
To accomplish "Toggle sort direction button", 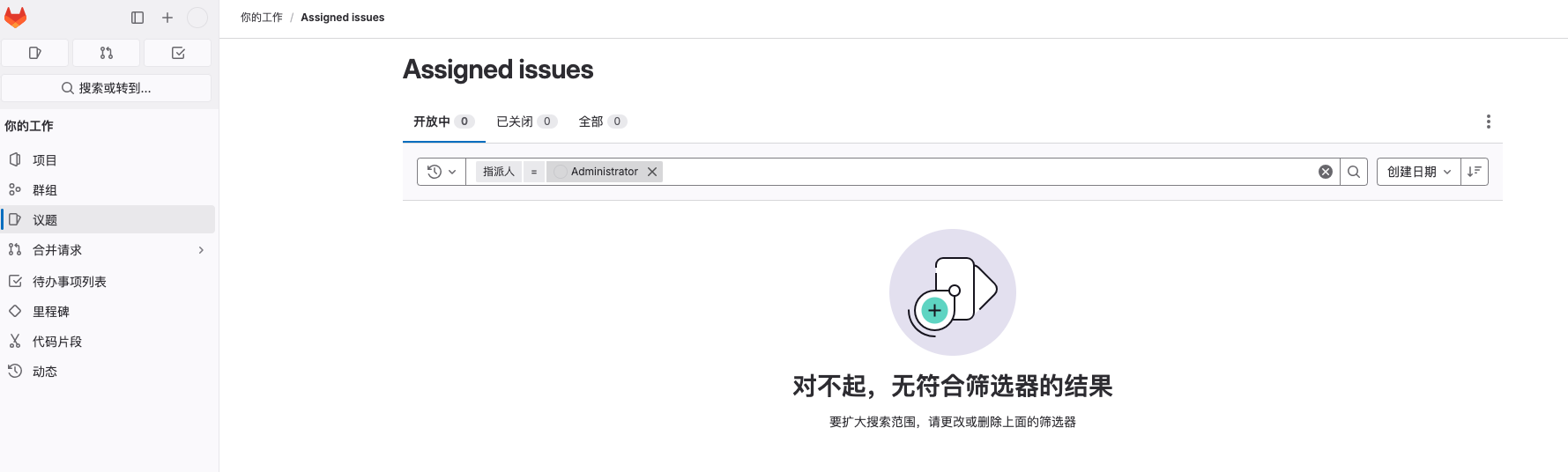I will coord(1475,172).
